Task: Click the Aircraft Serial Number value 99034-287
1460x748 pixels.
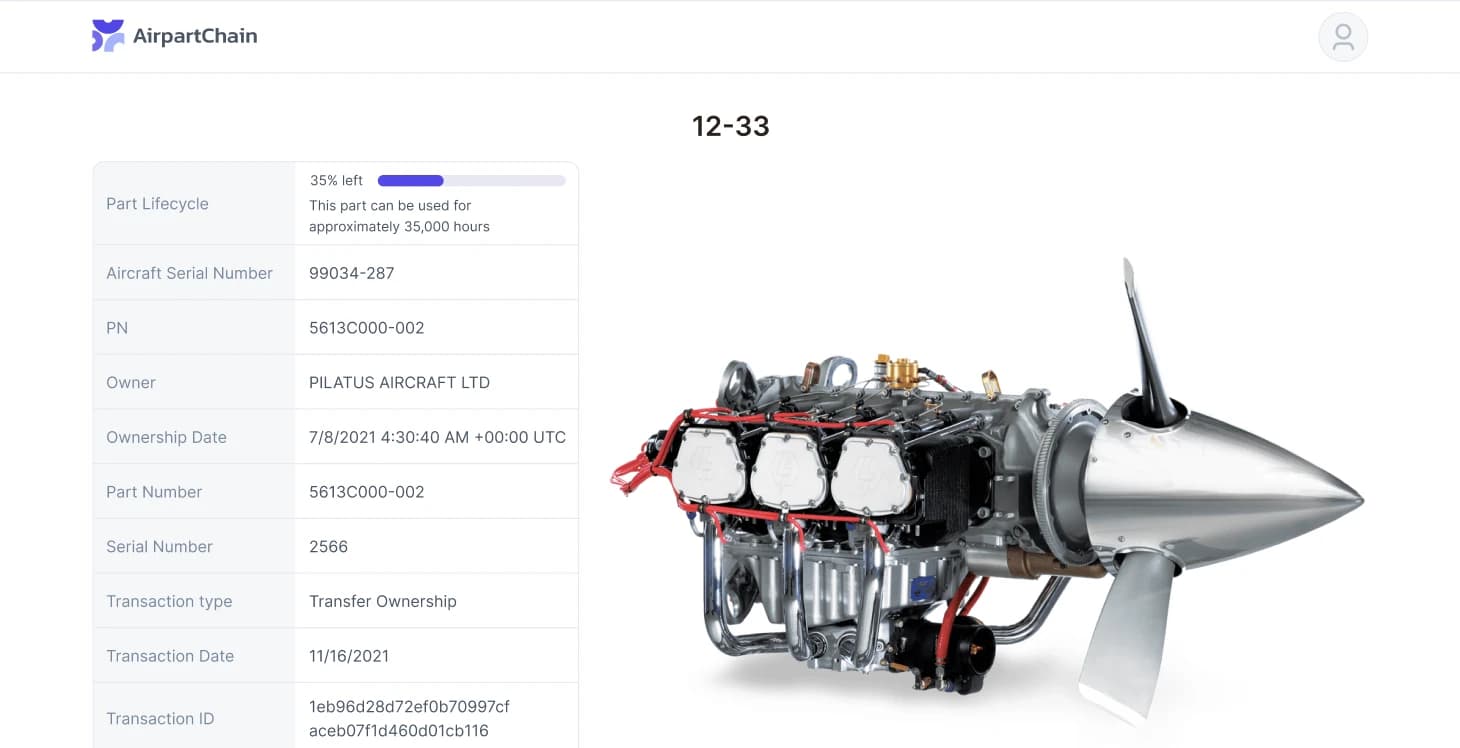Action: pos(352,272)
